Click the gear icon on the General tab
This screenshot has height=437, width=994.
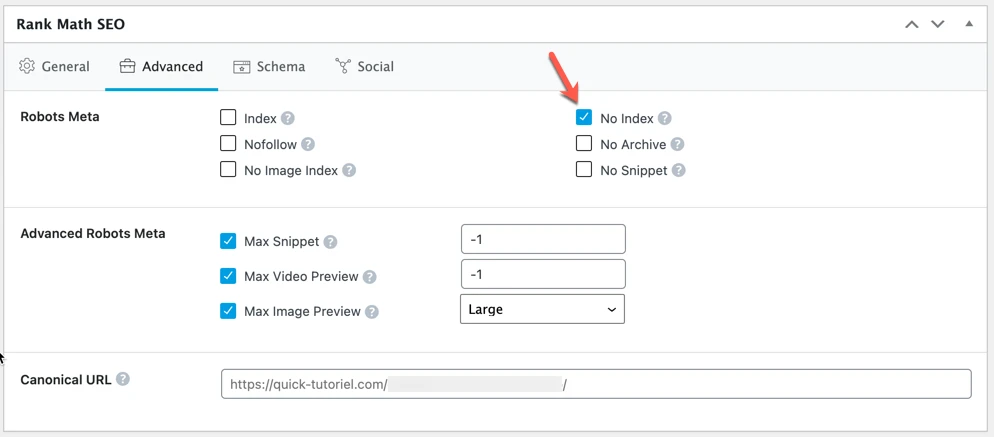[x=27, y=67]
